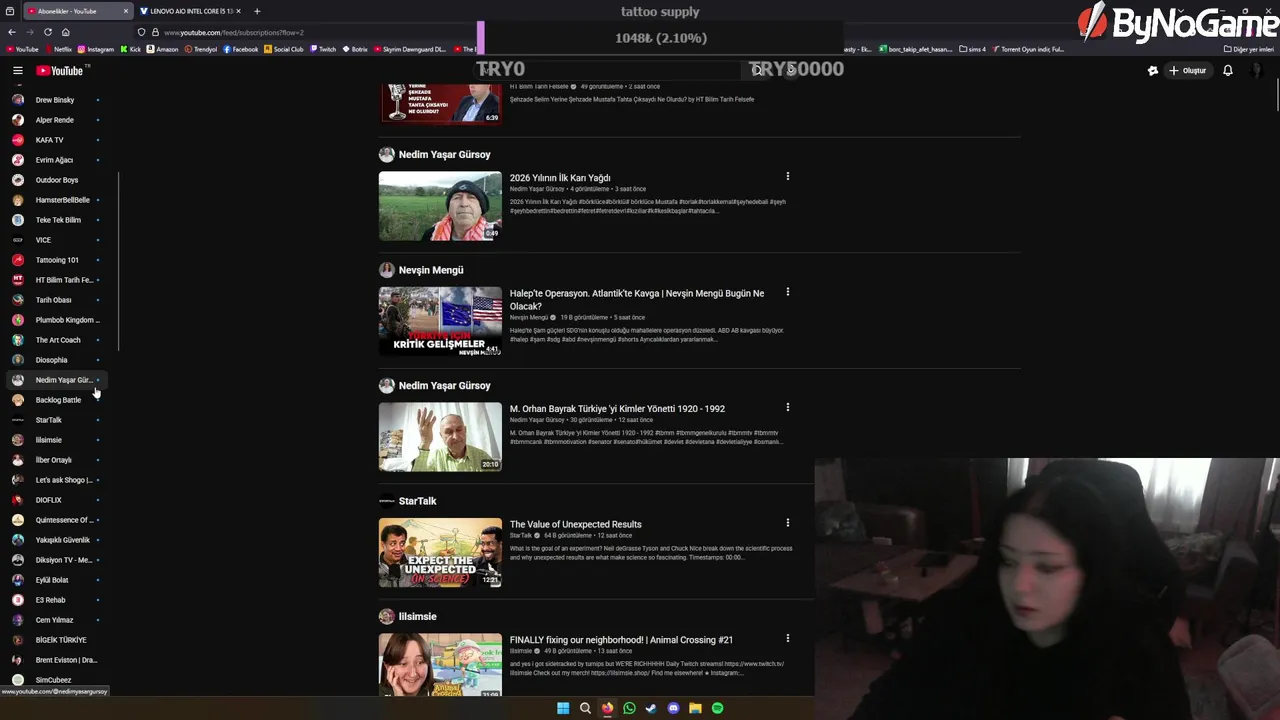The width and height of the screenshot is (1280, 720).
Task: Click the browser home icon
Action: 65,32
